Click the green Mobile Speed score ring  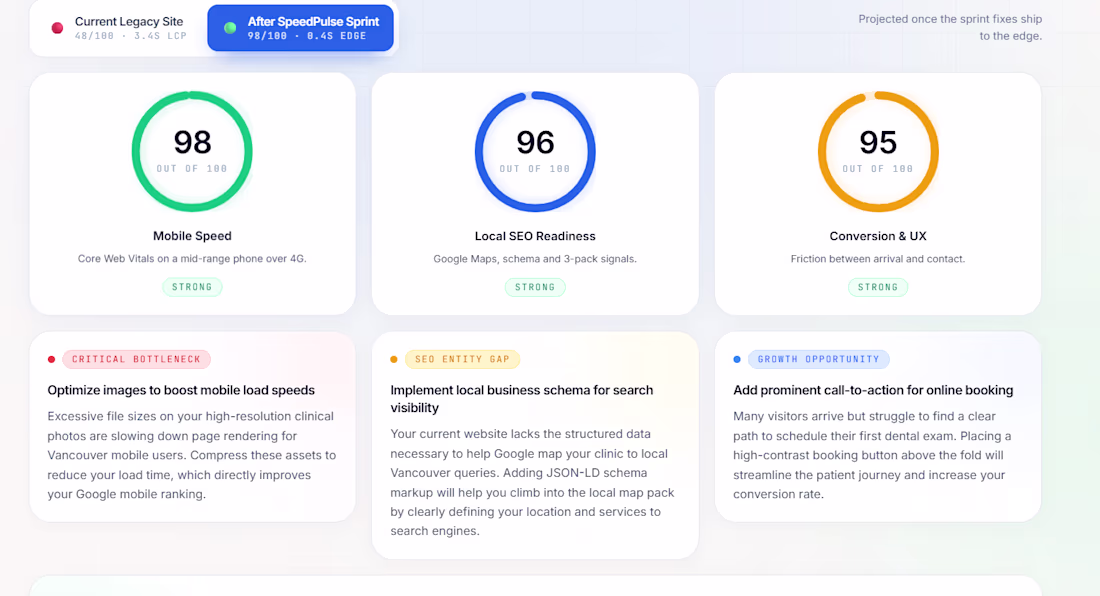click(192, 151)
